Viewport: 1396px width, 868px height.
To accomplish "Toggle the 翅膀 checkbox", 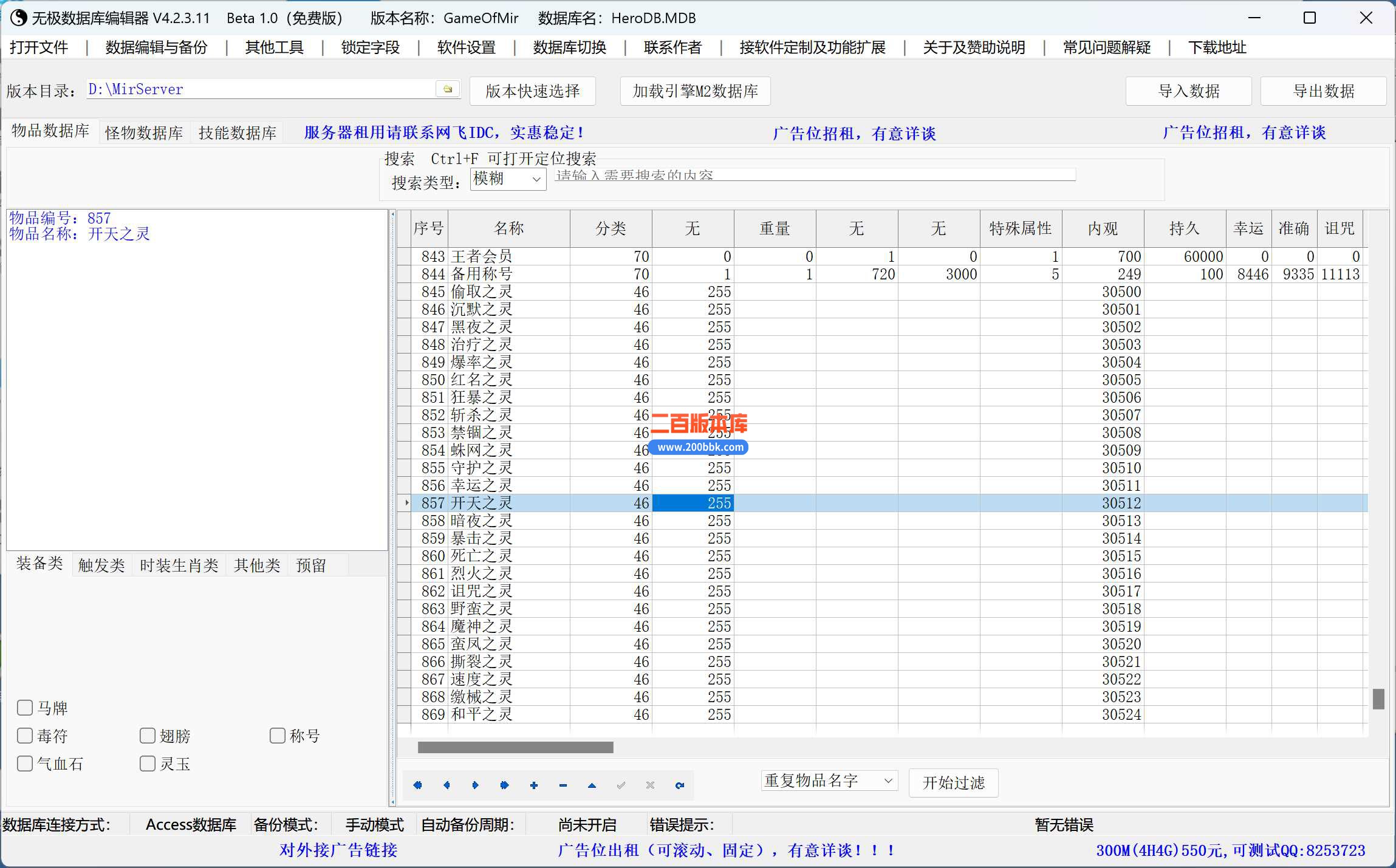I will (x=148, y=736).
